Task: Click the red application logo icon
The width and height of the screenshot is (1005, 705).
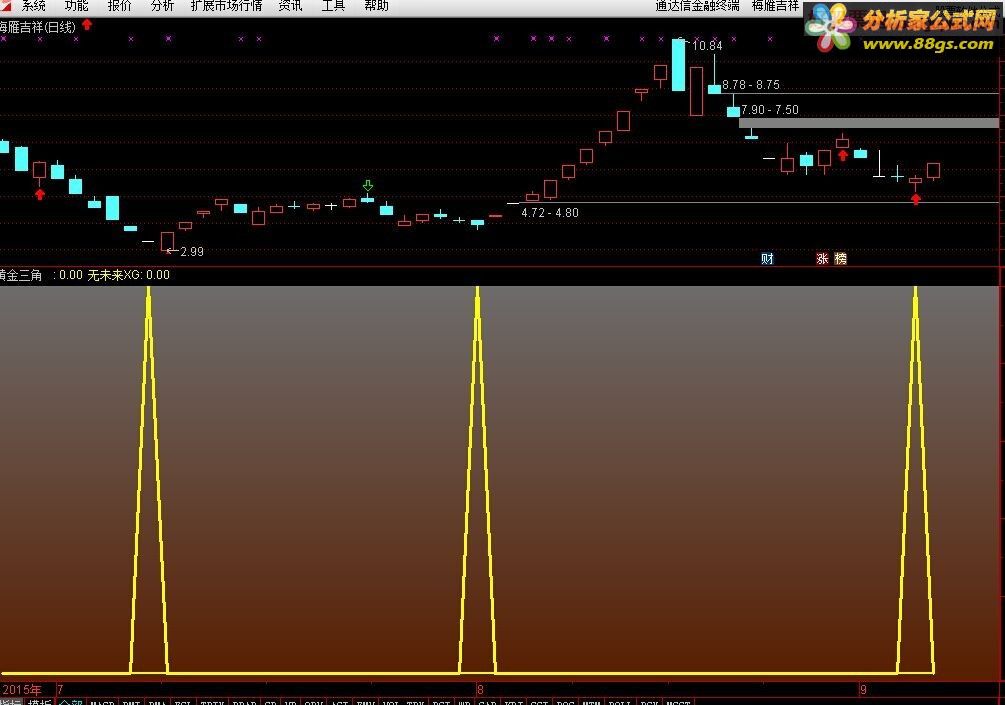Action: click(5, 5)
